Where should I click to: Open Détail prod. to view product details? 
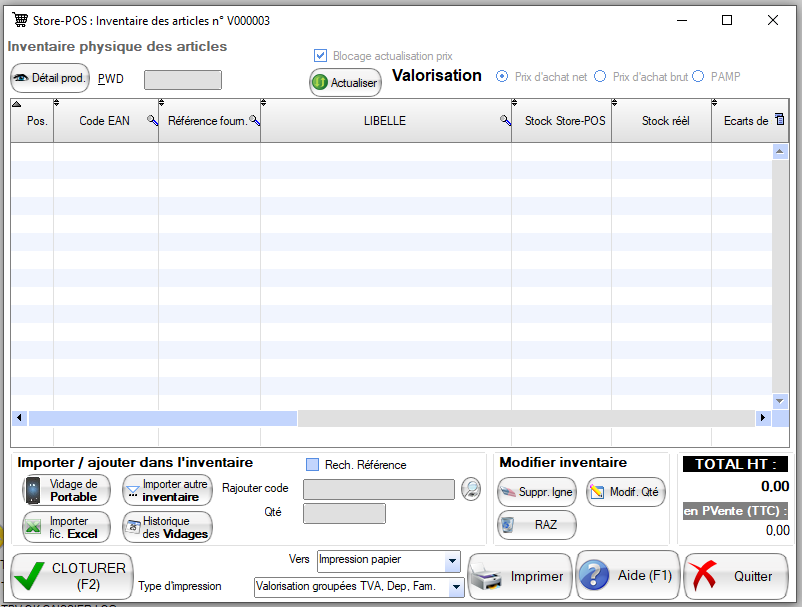click(x=49, y=78)
